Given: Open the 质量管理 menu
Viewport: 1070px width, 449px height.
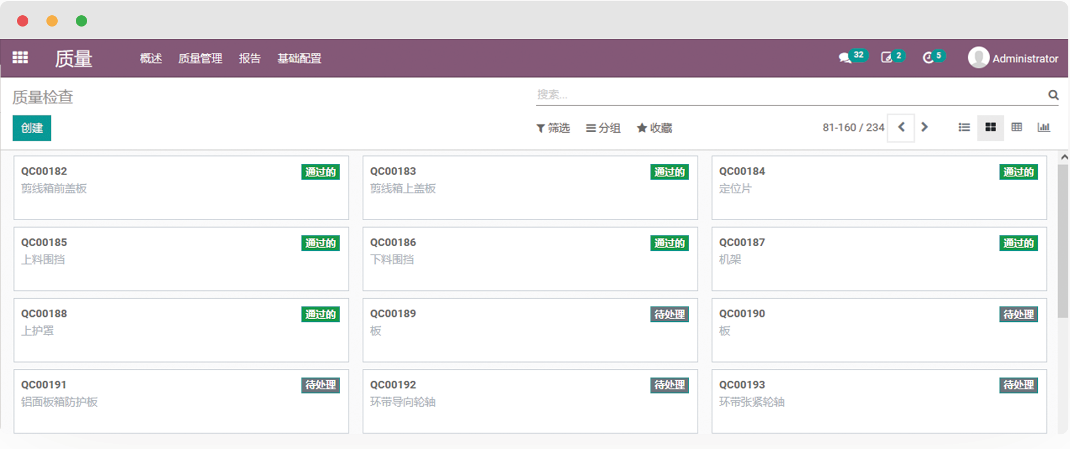Looking at the screenshot, I should (200, 59).
